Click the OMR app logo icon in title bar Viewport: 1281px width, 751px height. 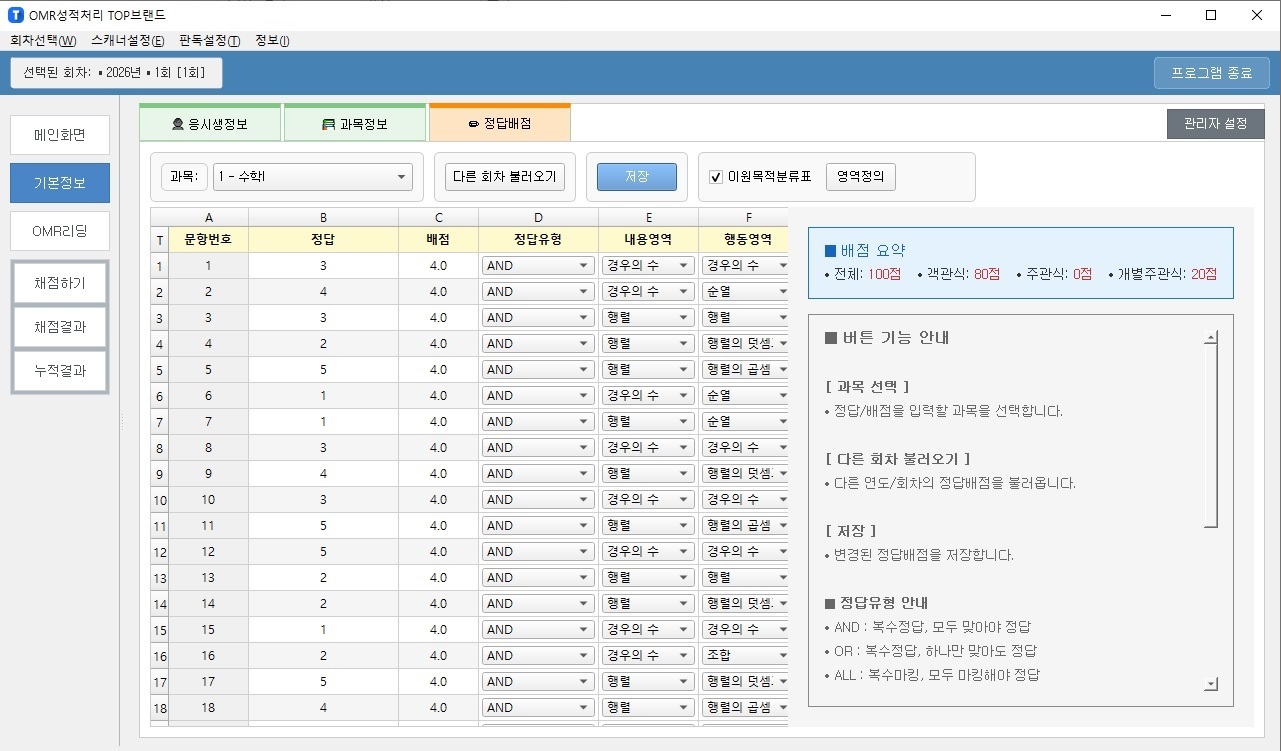(x=15, y=15)
